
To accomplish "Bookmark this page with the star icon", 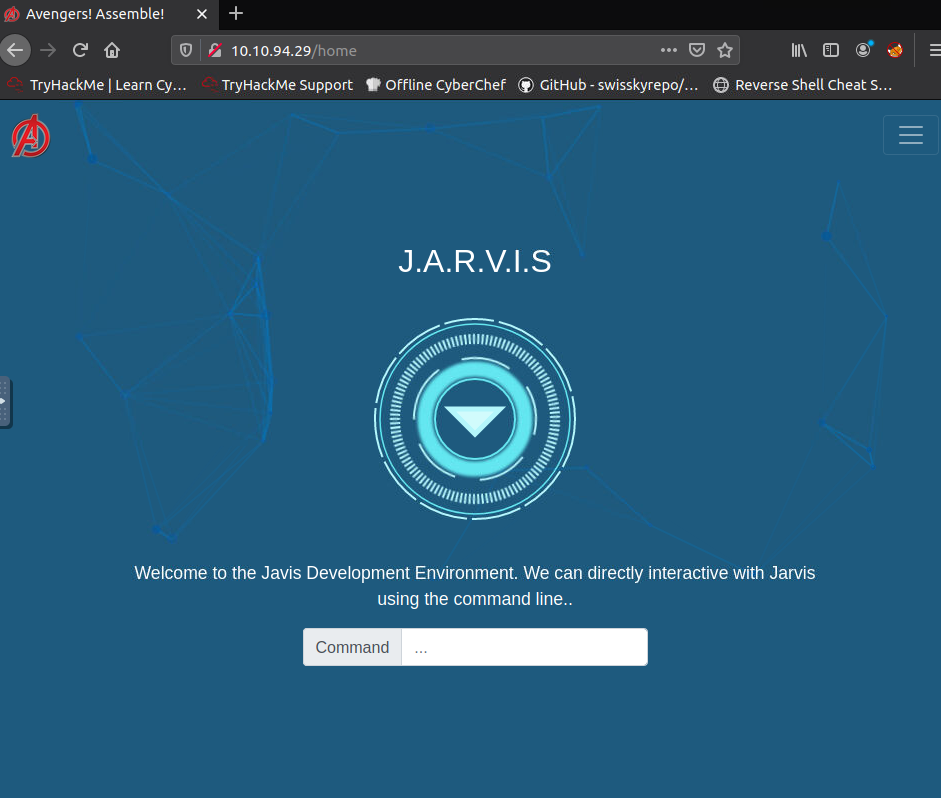I will pos(725,50).
